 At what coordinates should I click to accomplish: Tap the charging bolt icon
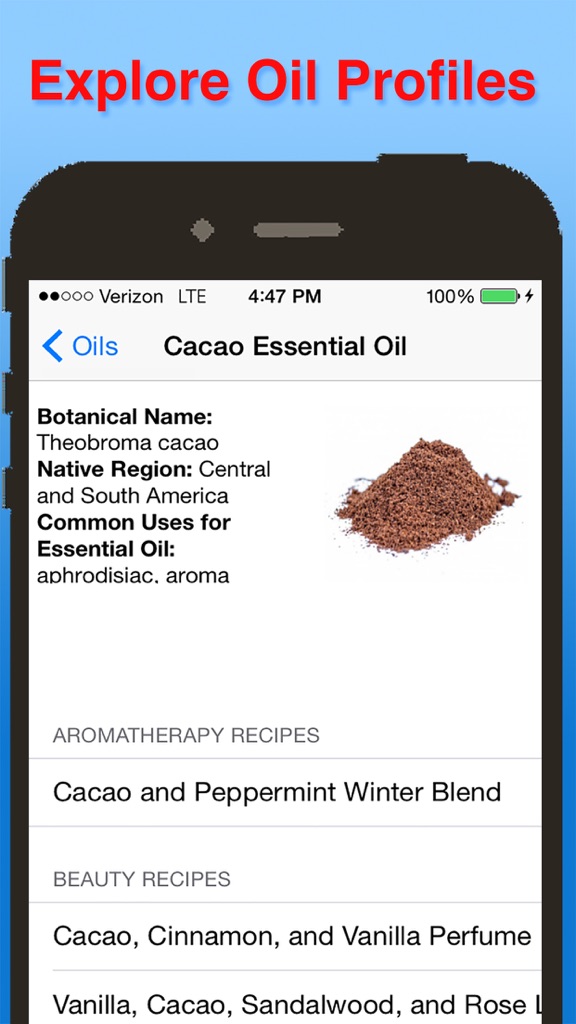(x=529, y=296)
